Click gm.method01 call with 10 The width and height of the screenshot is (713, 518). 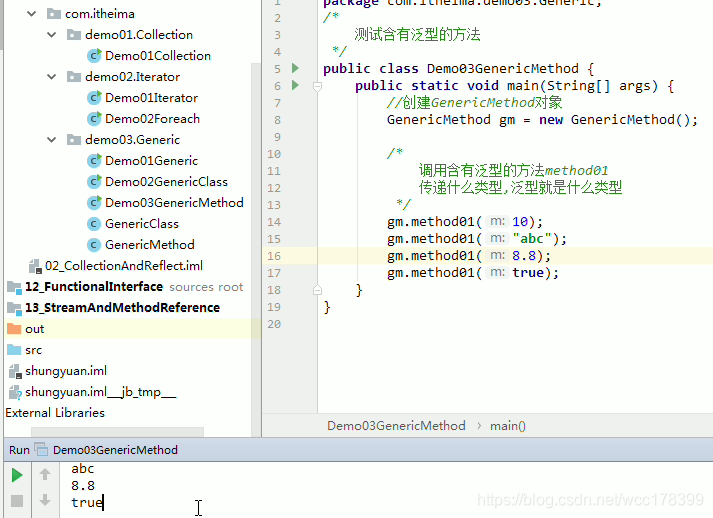(x=465, y=222)
